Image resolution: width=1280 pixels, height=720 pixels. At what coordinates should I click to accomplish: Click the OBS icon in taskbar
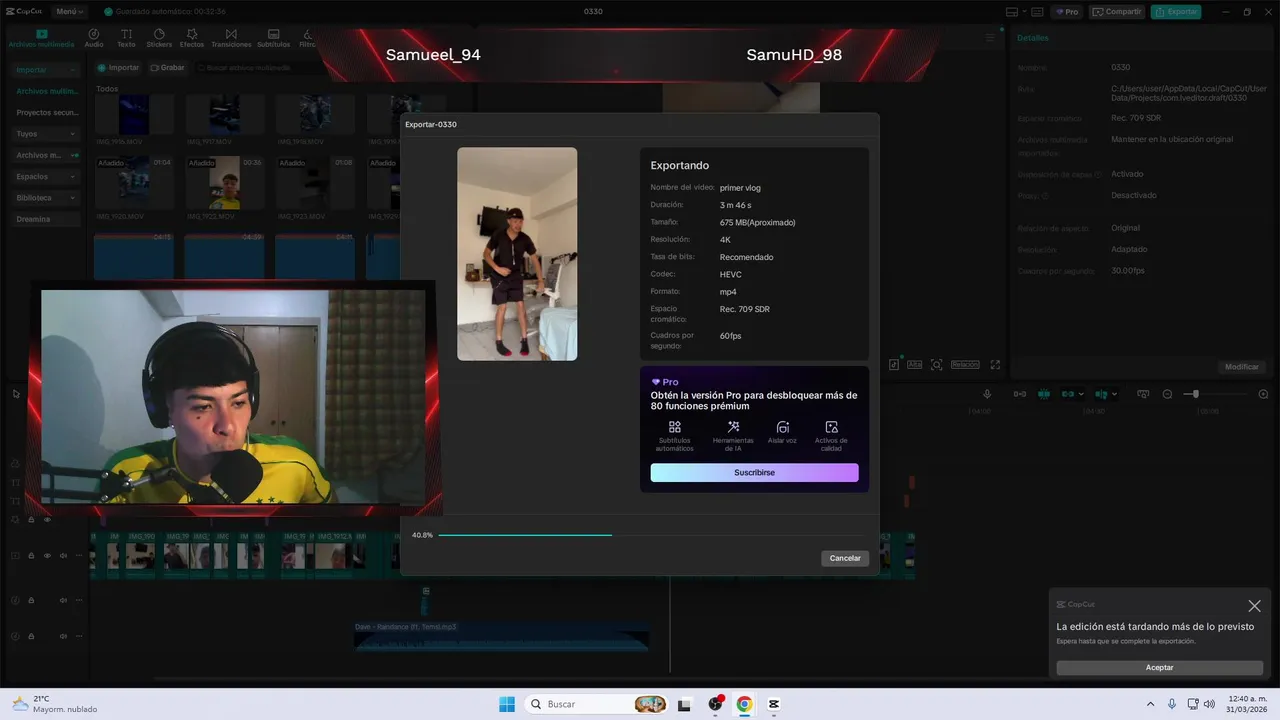pos(715,704)
